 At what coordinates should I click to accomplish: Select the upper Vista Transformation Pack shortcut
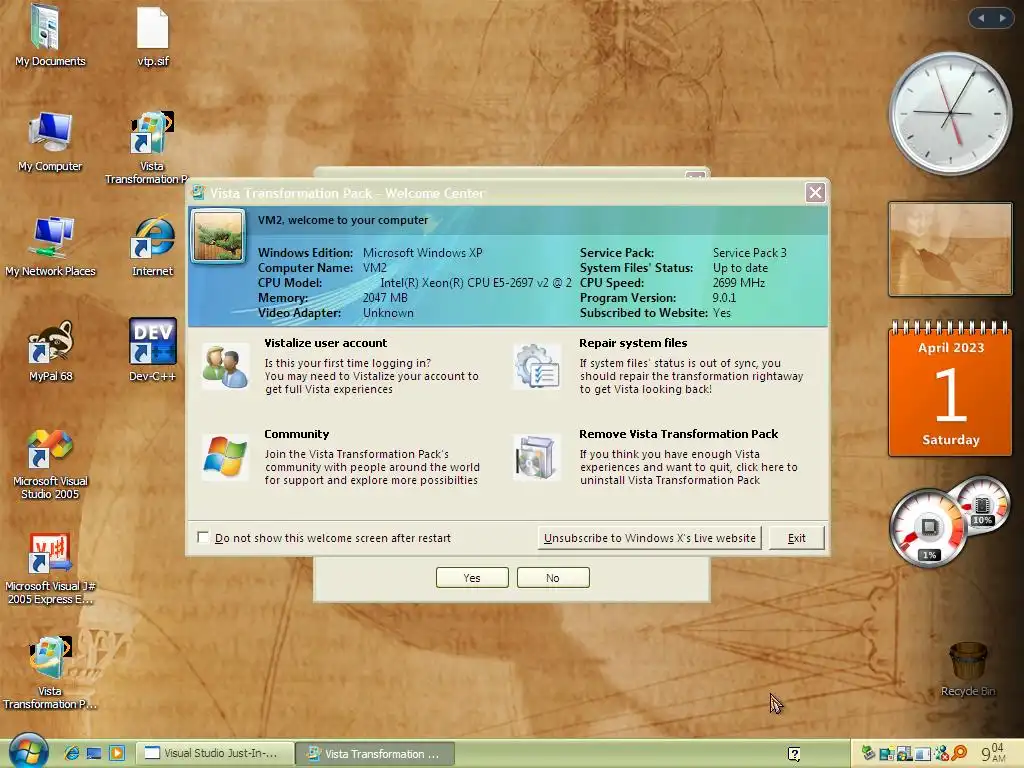152,133
